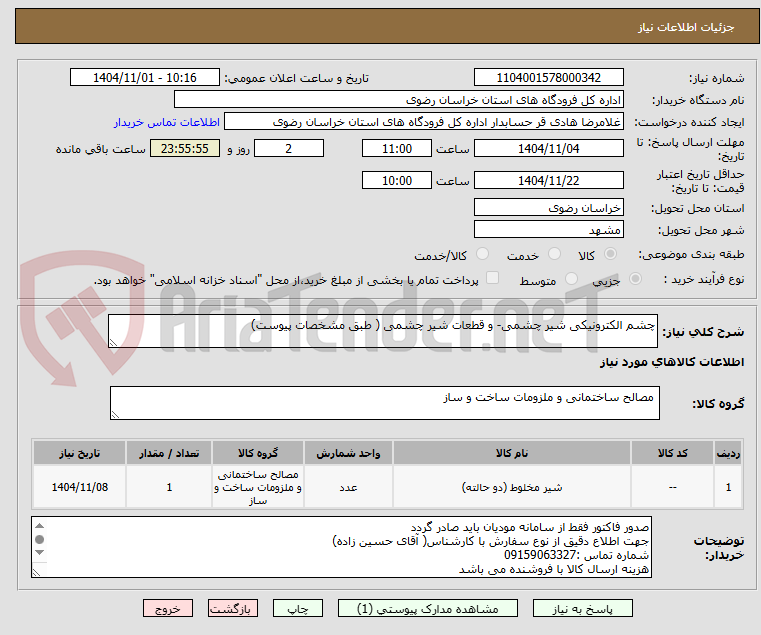
Task: Click the ردیف column header
Action: coord(728,453)
